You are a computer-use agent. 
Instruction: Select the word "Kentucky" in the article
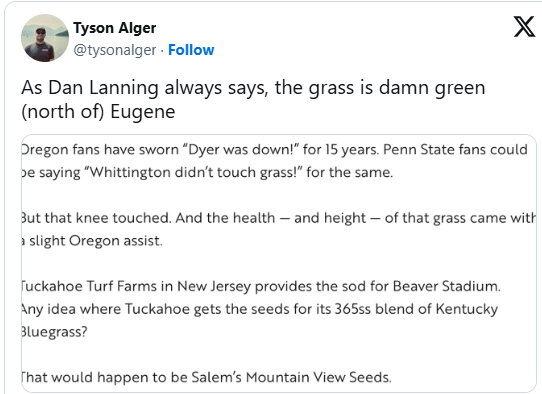click(467, 309)
